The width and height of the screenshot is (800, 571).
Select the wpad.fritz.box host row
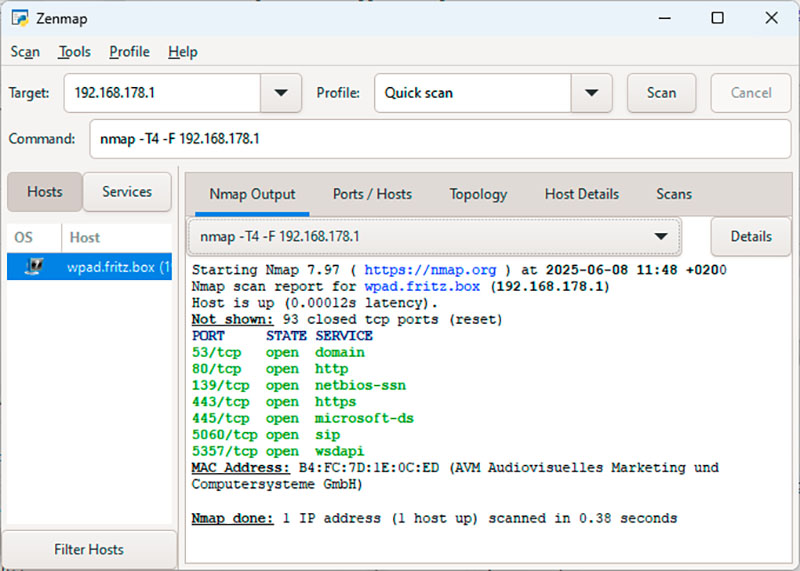click(x=89, y=266)
